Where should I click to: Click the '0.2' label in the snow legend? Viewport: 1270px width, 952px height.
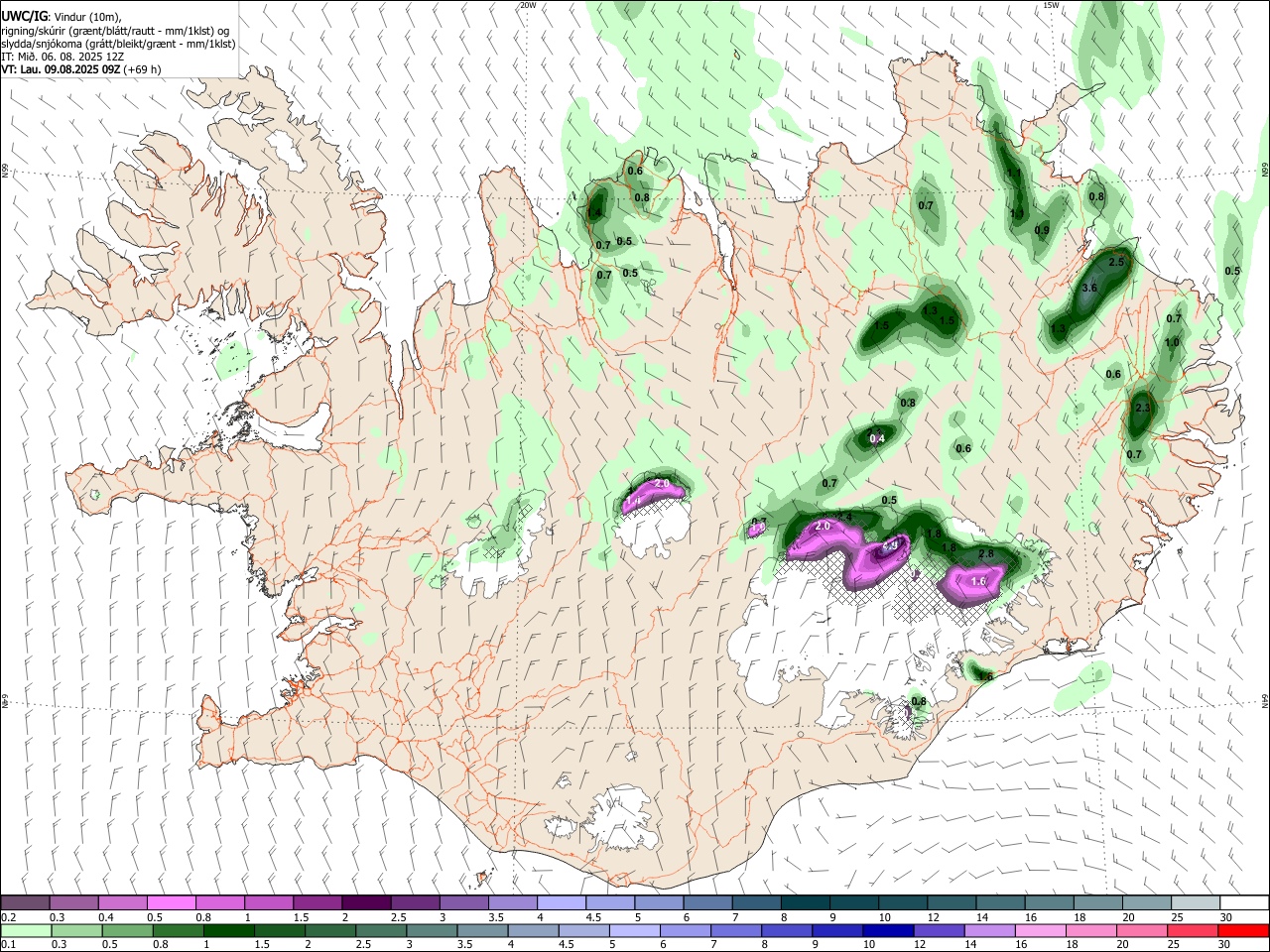pyautogui.click(x=8, y=917)
